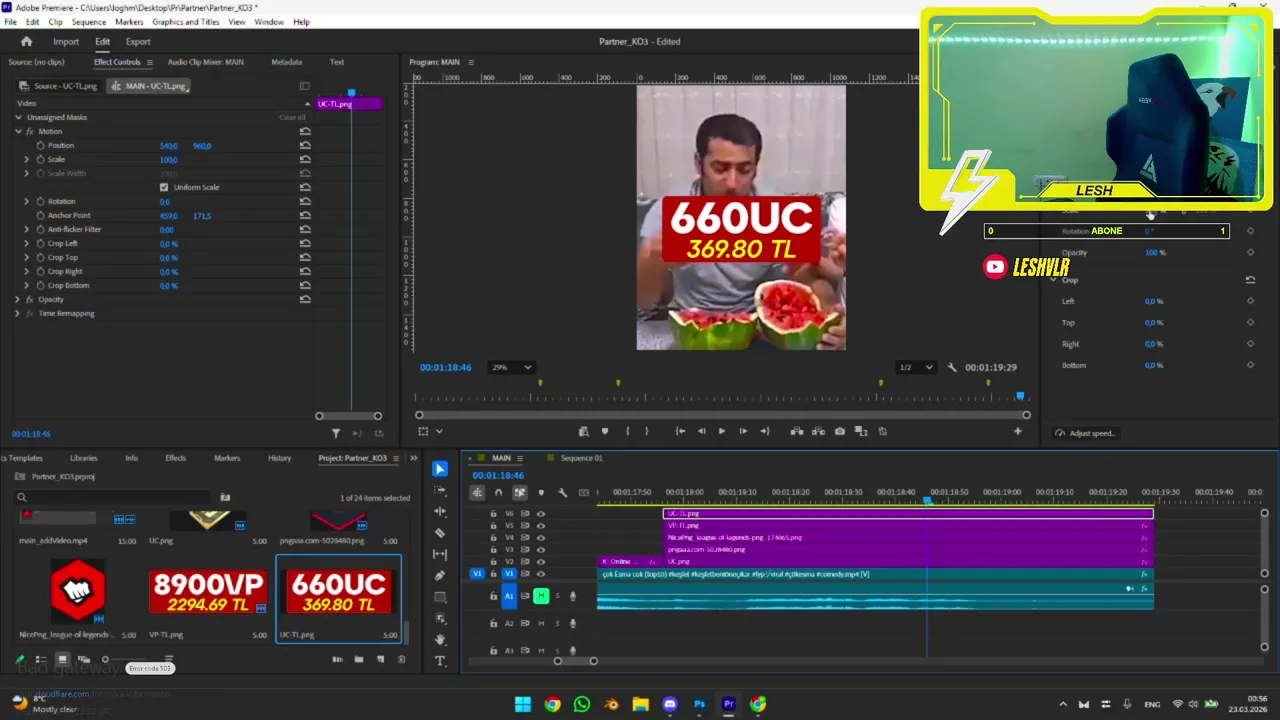Toggle visibility eye of track V3
The width and height of the screenshot is (1280, 720).
(541, 549)
